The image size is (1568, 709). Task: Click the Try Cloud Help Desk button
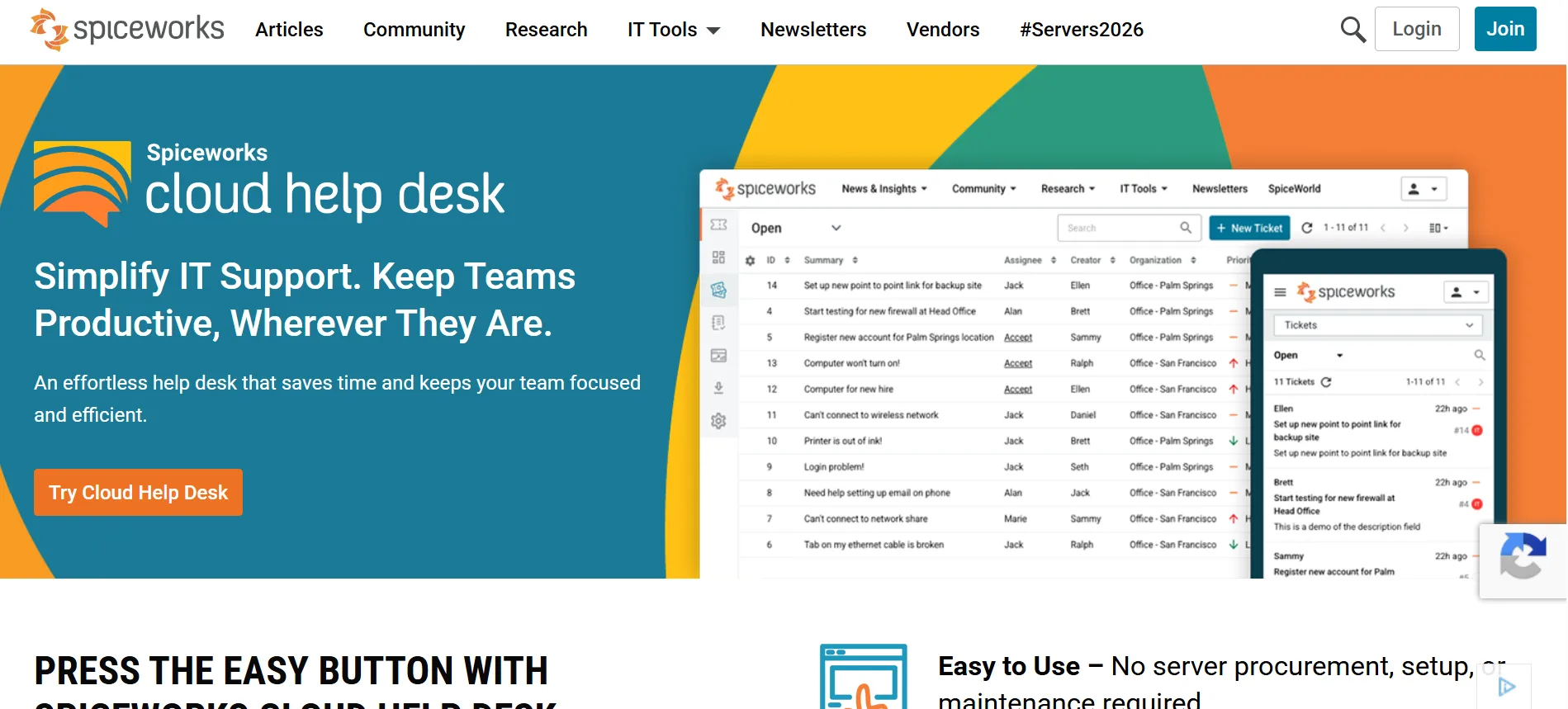click(138, 493)
